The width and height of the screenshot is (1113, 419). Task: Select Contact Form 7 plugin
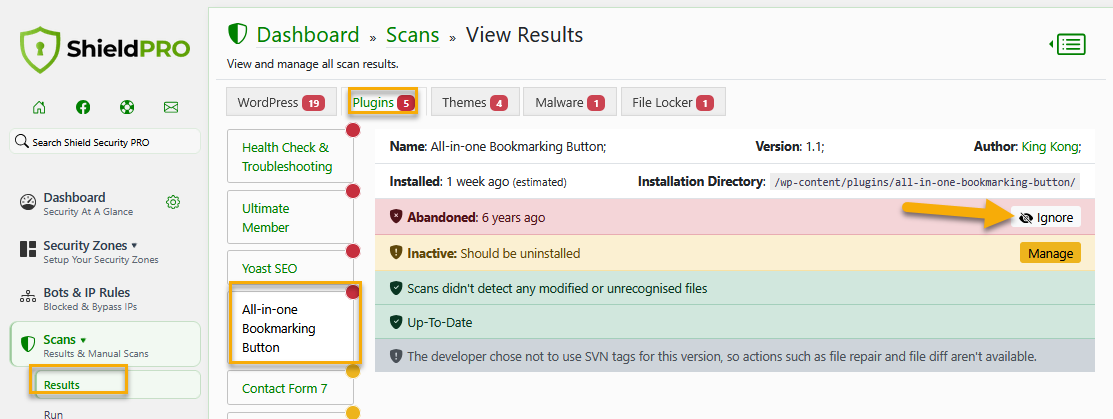coord(290,388)
